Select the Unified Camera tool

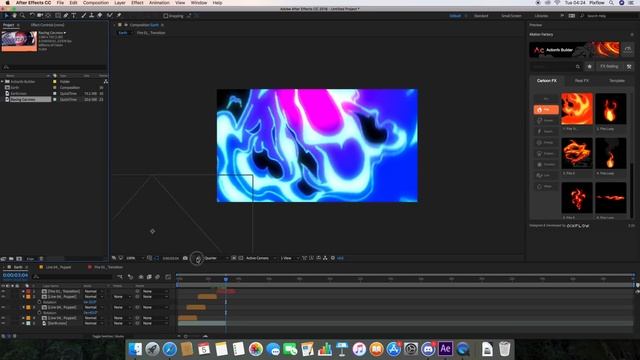click(x=40, y=16)
